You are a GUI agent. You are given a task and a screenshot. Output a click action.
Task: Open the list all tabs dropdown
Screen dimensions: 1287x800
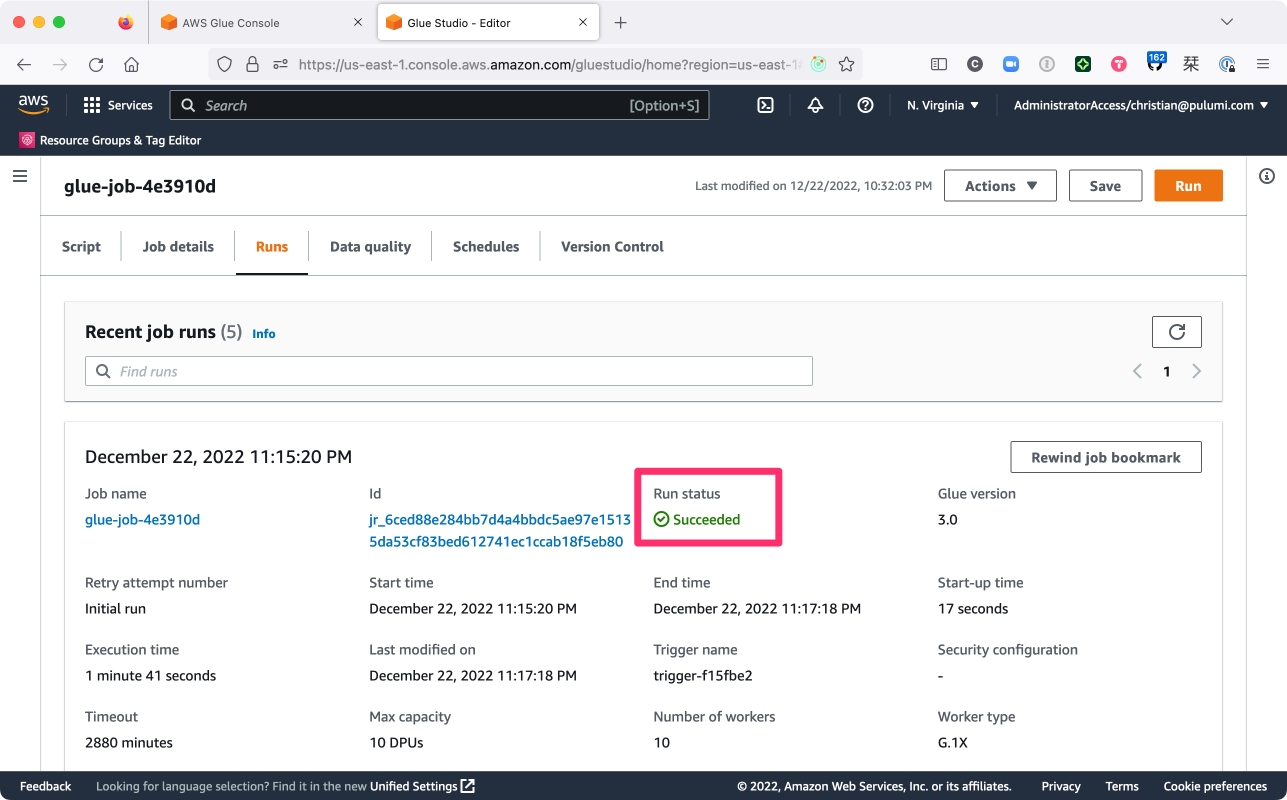pos(1228,22)
